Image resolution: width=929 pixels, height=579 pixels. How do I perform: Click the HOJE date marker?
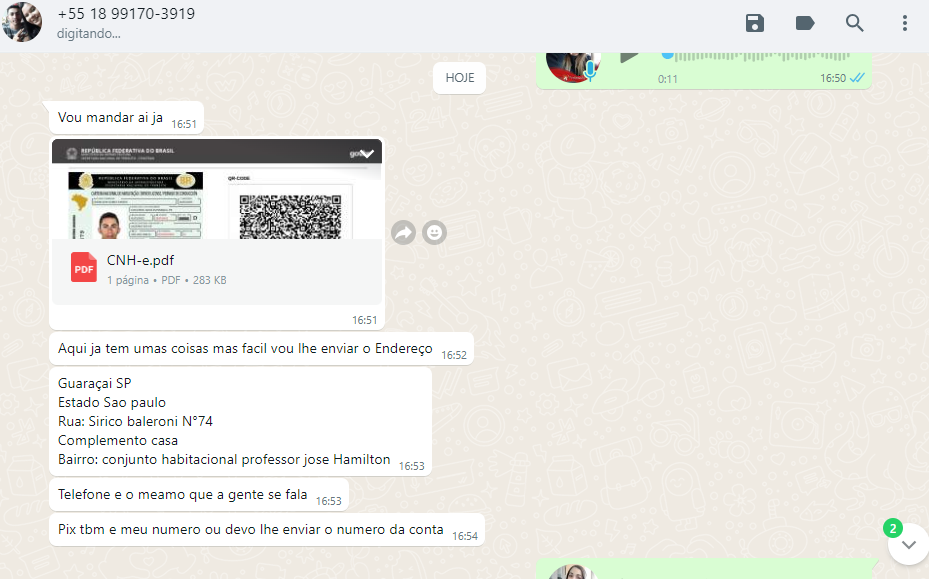coord(460,78)
